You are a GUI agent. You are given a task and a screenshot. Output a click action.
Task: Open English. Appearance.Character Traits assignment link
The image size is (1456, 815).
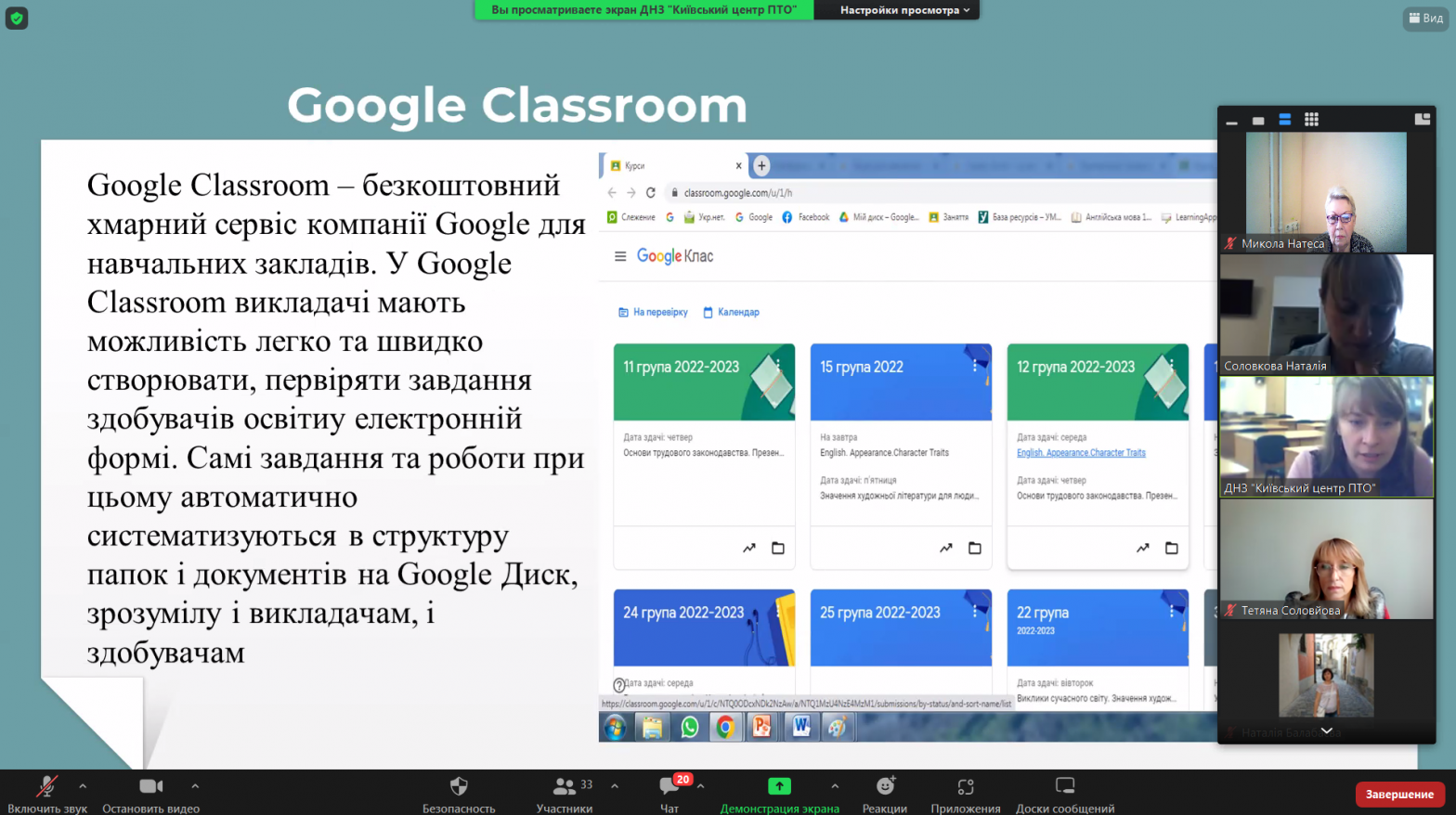pyautogui.click(x=1081, y=453)
